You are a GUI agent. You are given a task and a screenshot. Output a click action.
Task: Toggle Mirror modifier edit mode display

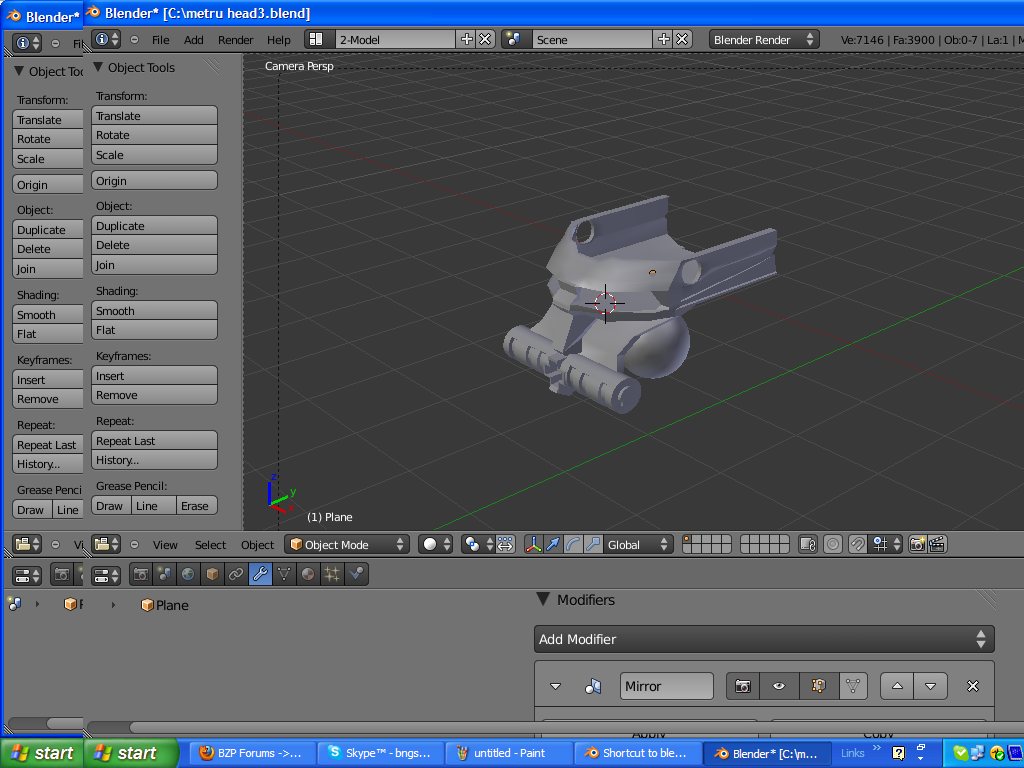pyautogui.click(x=818, y=687)
